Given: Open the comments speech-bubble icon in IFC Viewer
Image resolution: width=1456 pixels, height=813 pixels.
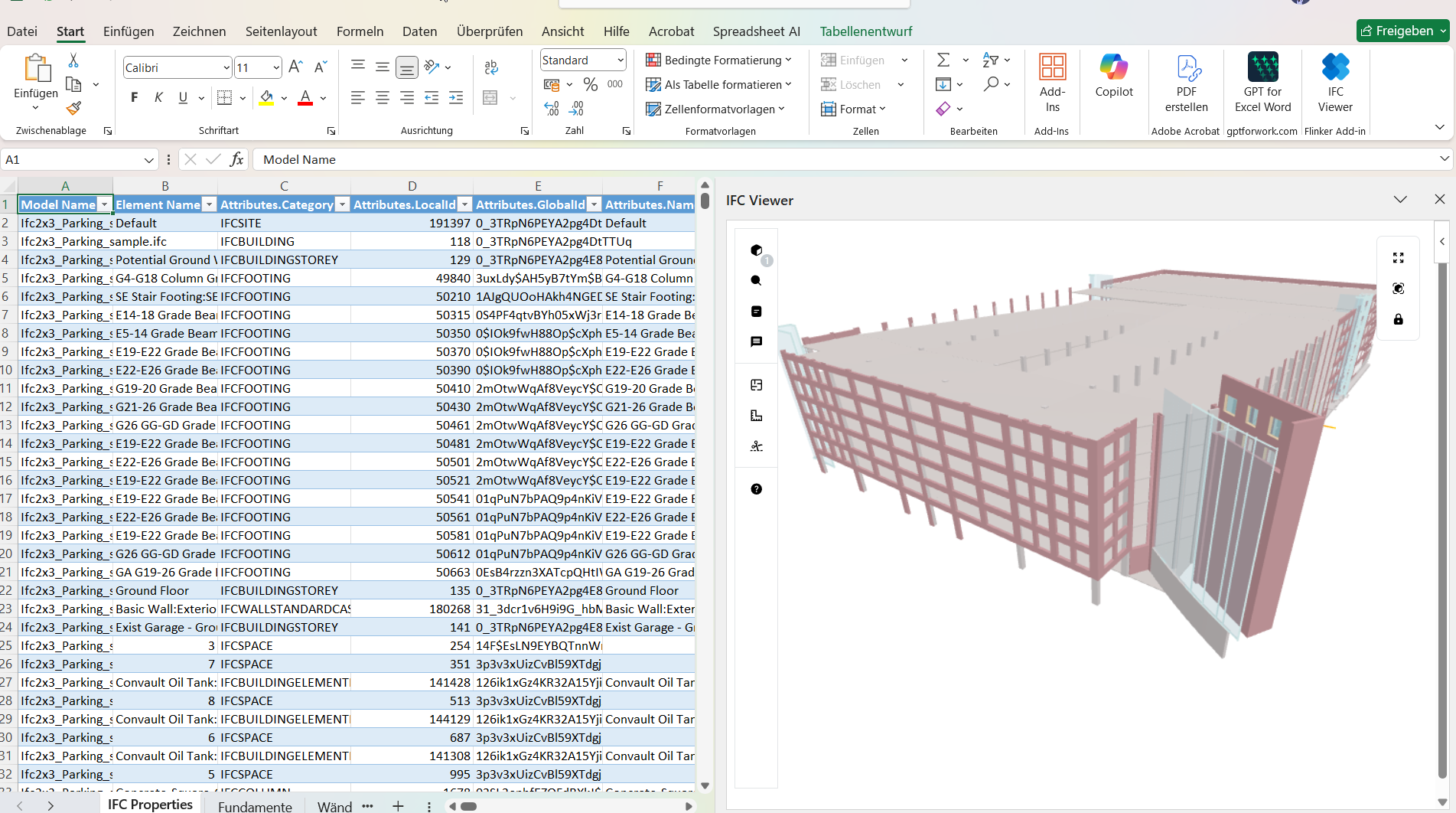Looking at the screenshot, I should click(x=756, y=342).
